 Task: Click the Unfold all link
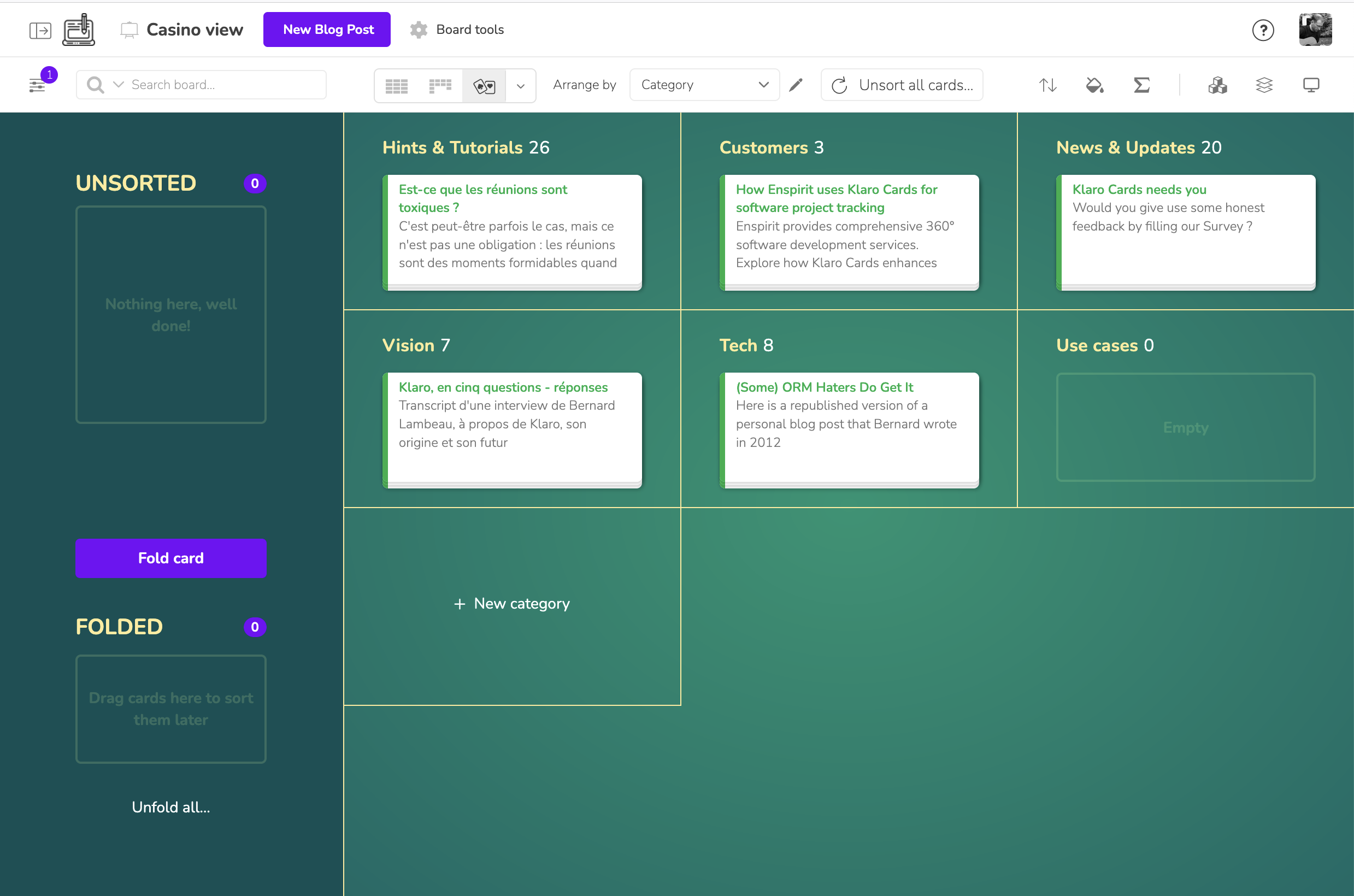pyautogui.click(x=171, y=807)
